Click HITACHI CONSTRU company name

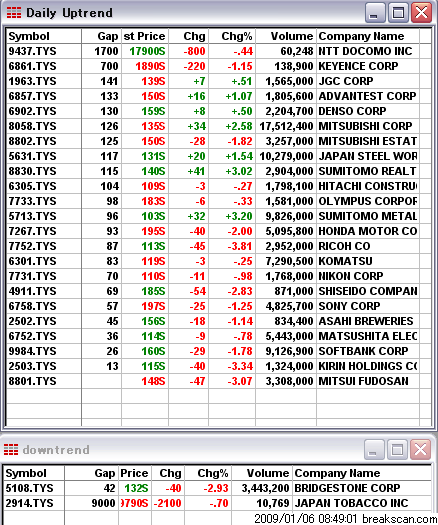click(x=368, y=186)
